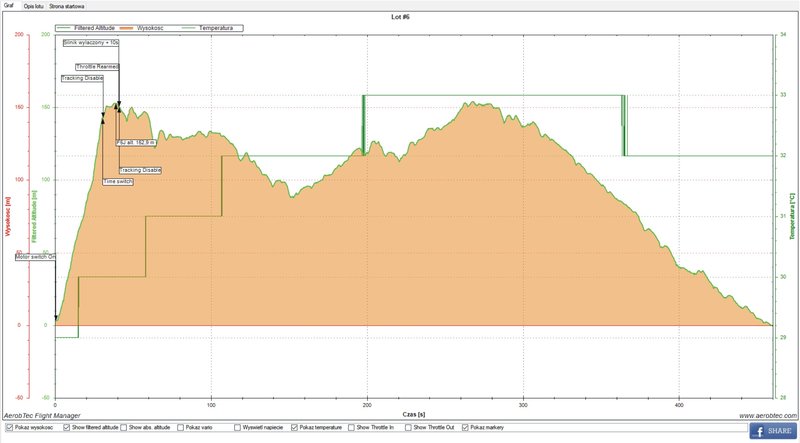The width and height of the screenshot is (800, 443).
Task: Click the Time switch marker label
Action: pos(117,182)
